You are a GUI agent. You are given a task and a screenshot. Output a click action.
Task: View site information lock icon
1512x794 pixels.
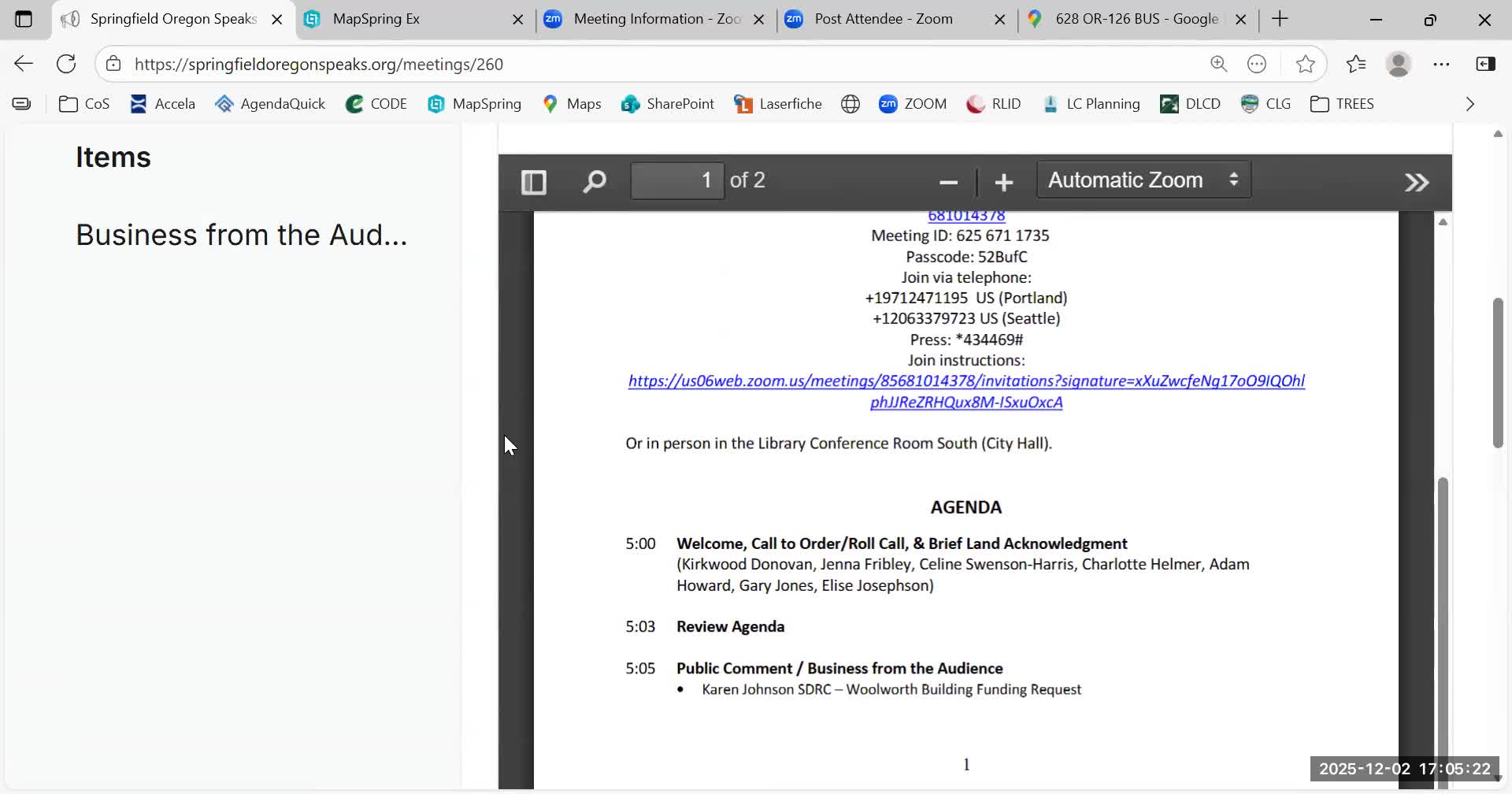click(x=113, y=64)
